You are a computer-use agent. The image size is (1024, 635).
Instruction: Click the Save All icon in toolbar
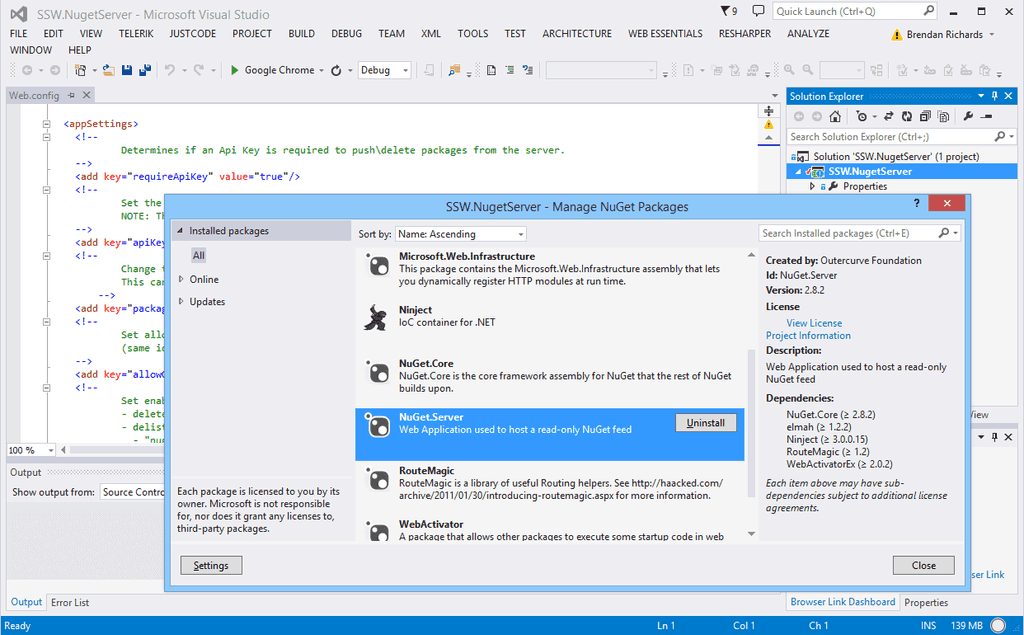pyautogui.click(x=145, y=70)
